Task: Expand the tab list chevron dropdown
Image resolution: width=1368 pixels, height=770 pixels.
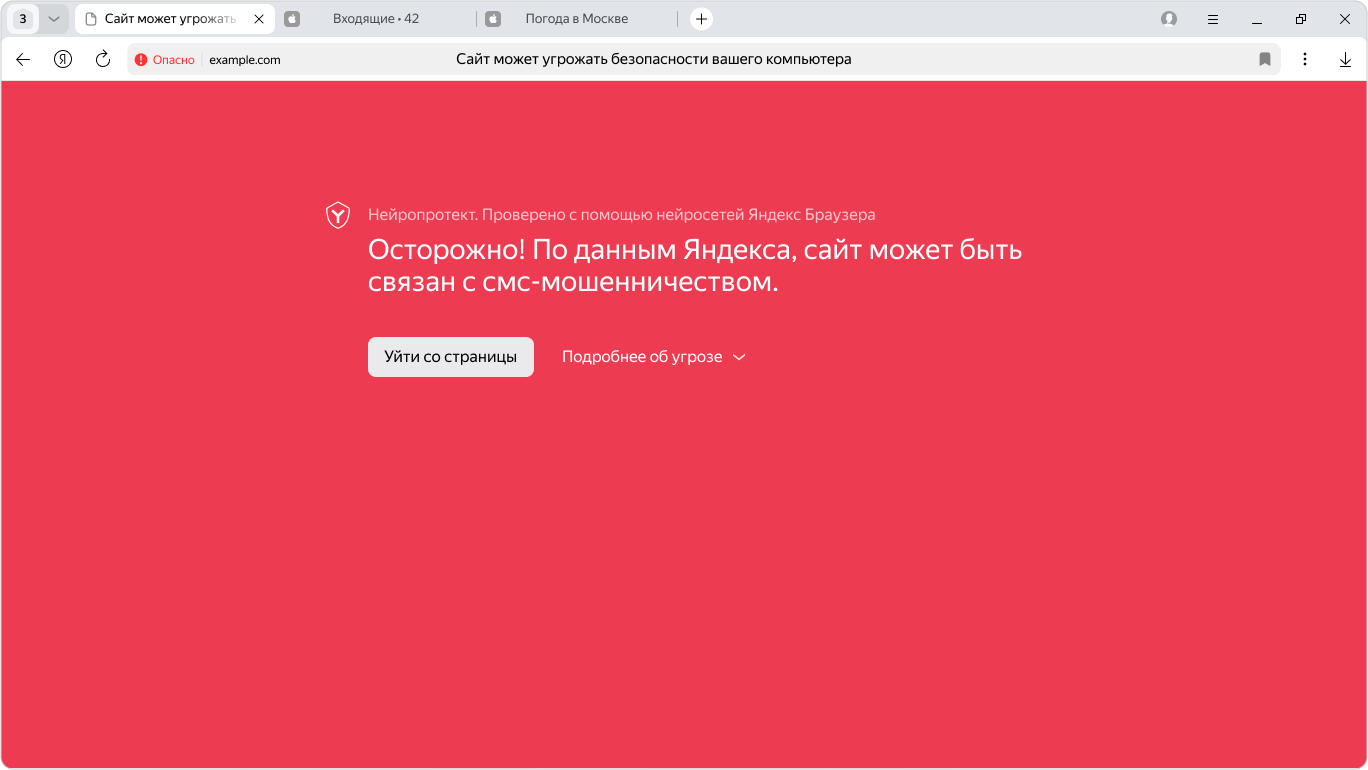Action: (54, 19)
